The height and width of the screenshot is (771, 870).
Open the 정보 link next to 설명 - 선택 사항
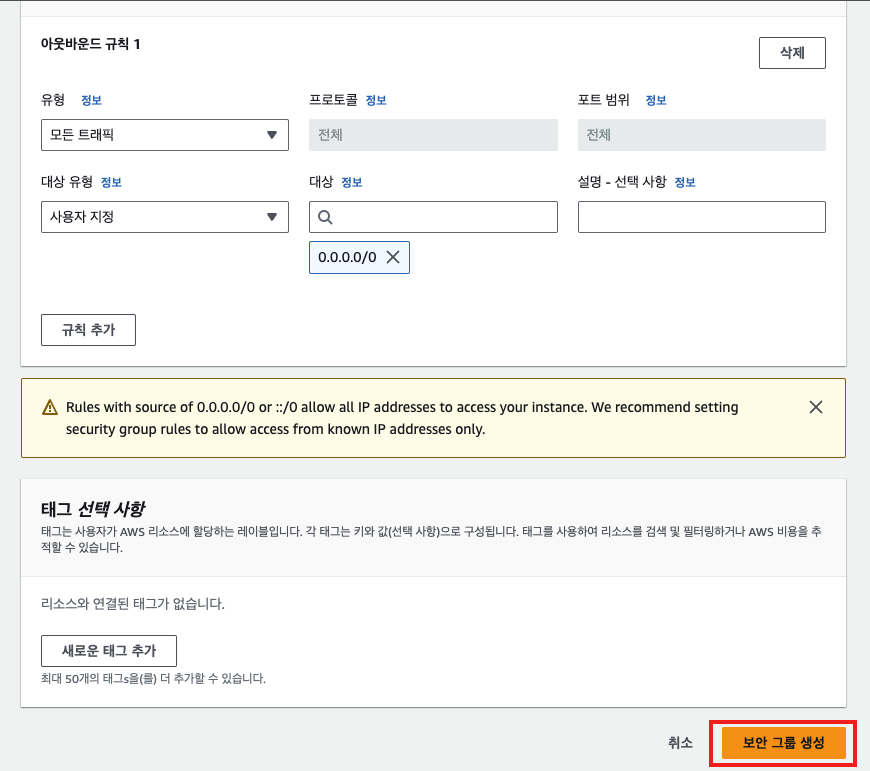pos(685,182)
